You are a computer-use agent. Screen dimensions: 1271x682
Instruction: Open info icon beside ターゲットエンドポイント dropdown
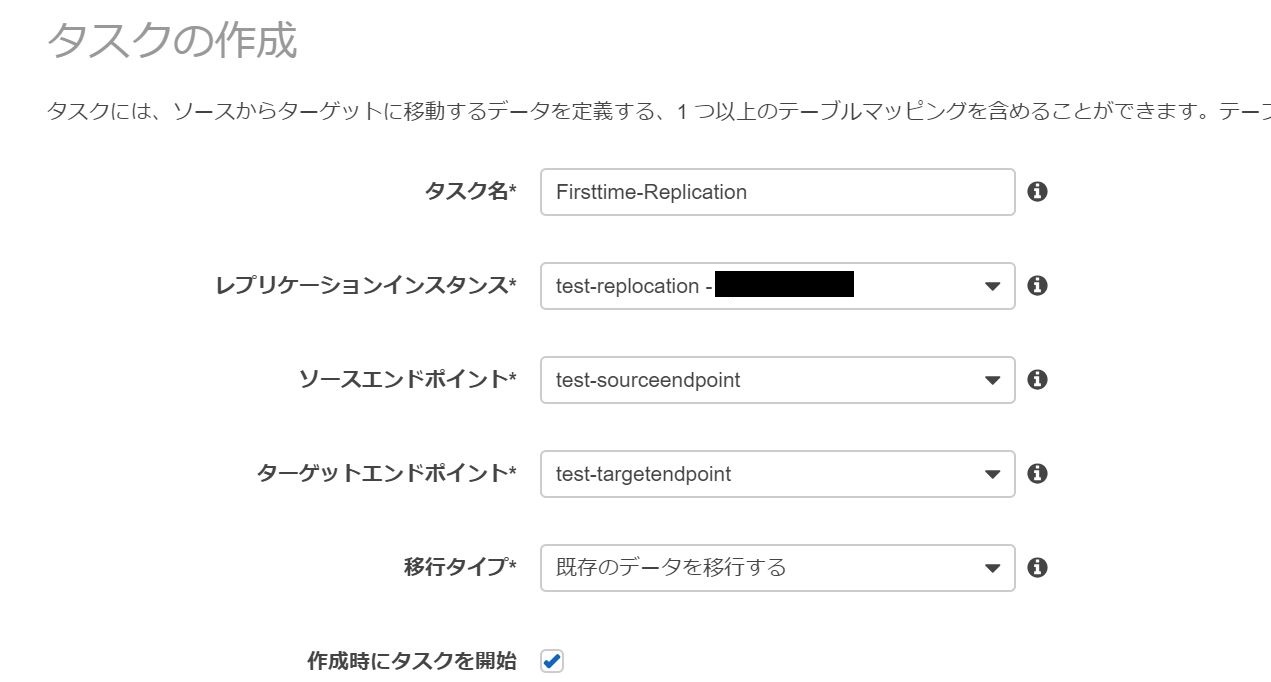pyautogui.click(x=1037, y=473)
